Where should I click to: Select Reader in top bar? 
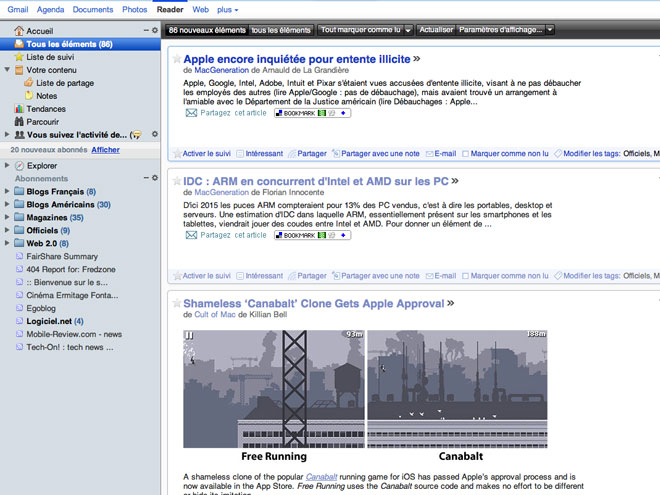(170, 9)
